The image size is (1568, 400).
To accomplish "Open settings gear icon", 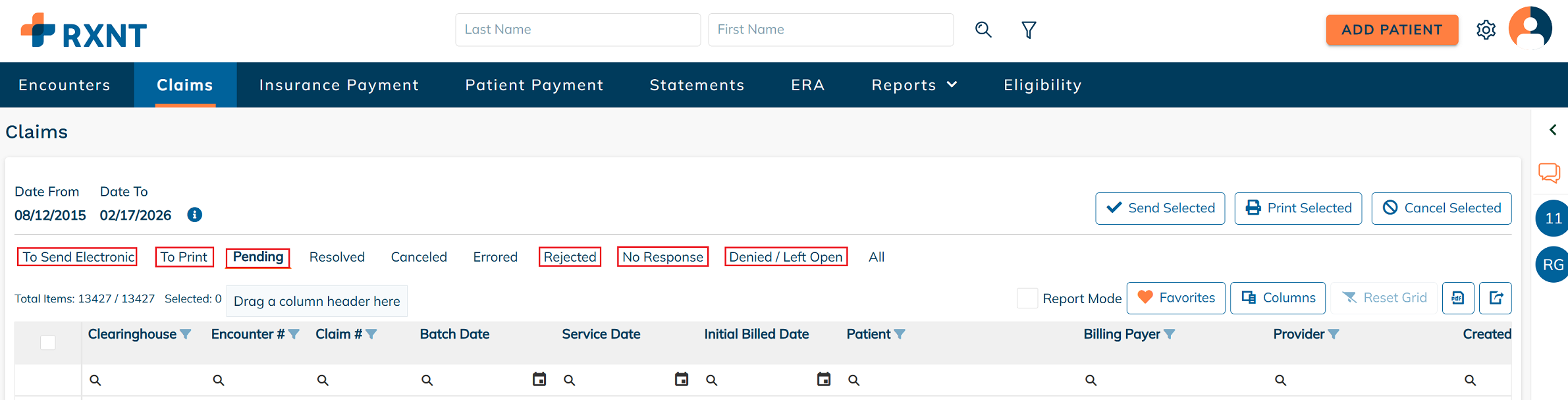I will [x=1486, y=30].
